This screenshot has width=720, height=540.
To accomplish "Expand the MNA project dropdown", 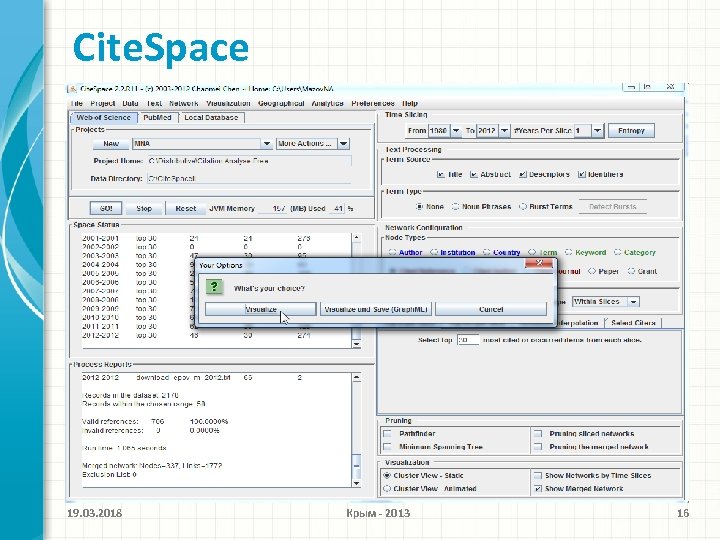I will [x=267, y=144].
